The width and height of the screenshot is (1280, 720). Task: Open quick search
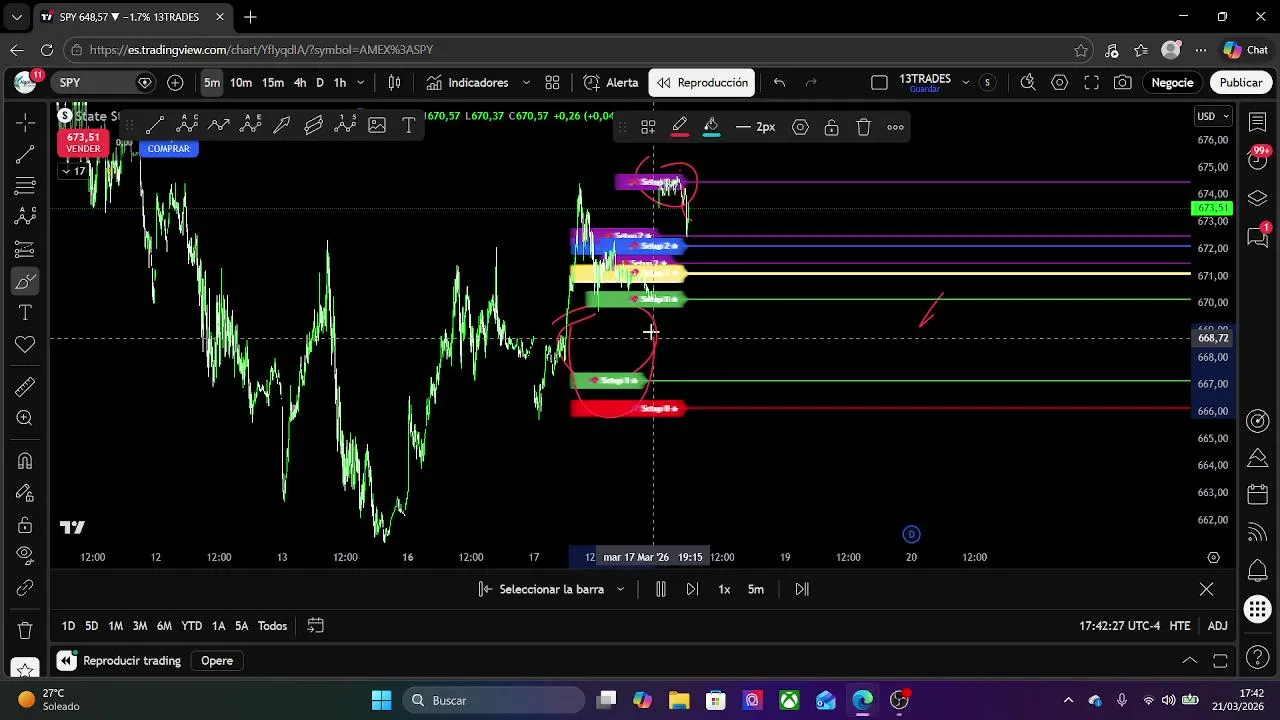tap(1028, 83)
